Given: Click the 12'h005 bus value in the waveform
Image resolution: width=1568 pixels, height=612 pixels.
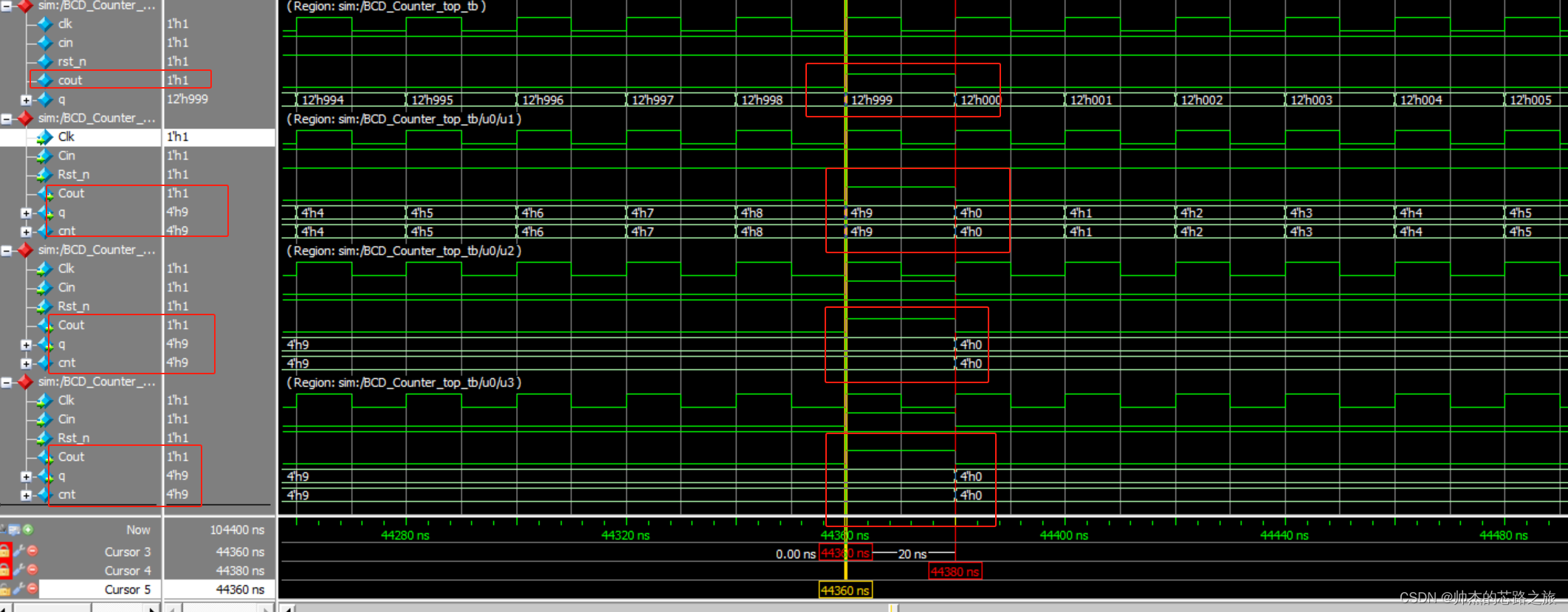Looking at the screenshot, I should tap(1530, 100).
